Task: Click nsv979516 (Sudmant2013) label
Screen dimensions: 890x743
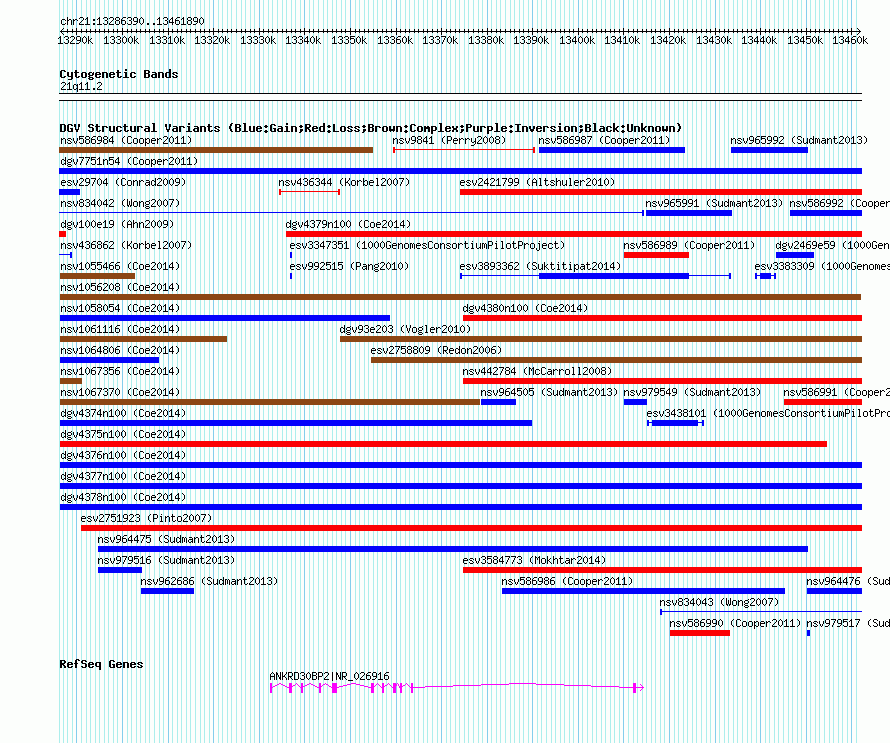Action: click(166, 560)
